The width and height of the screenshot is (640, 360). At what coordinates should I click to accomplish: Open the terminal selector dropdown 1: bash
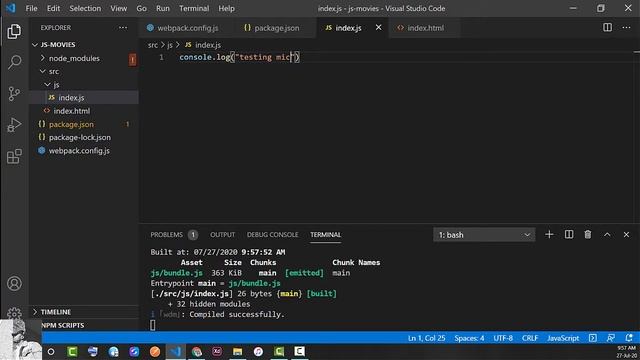[484, 235]
